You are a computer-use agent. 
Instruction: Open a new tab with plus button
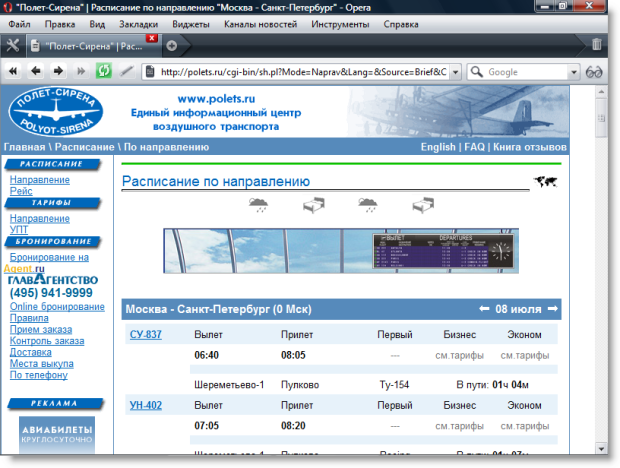point(172,46)
